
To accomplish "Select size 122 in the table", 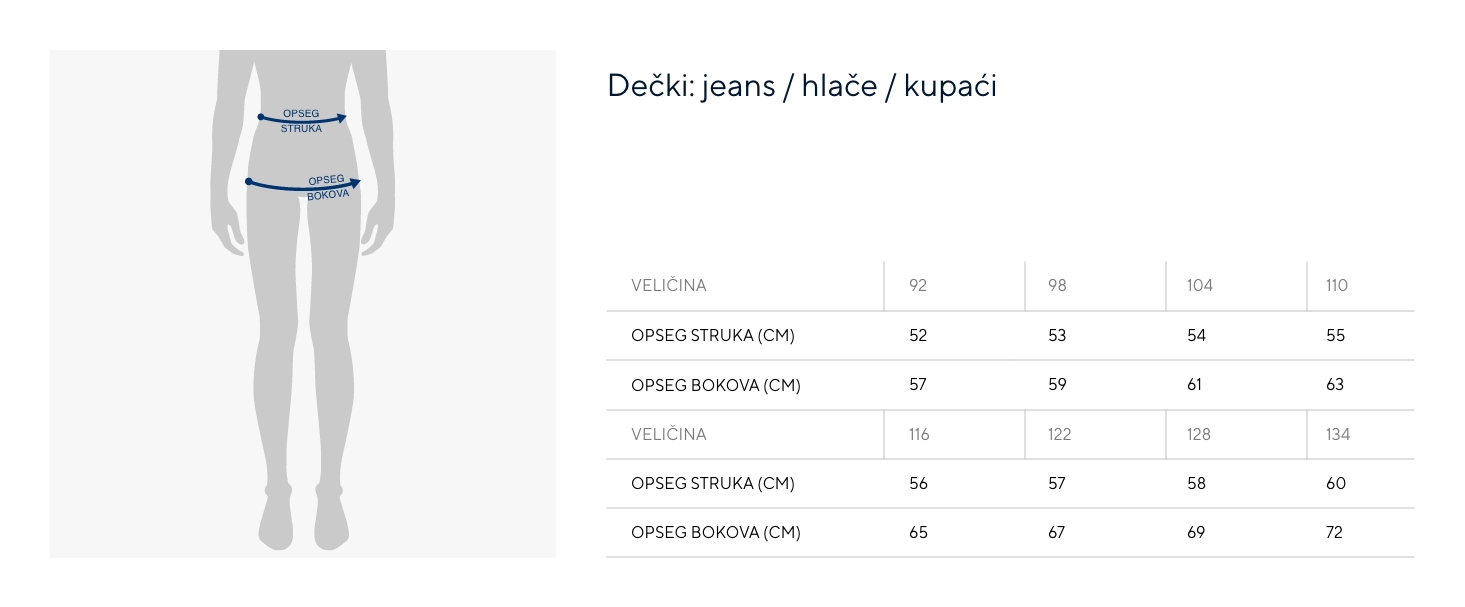I will [1059, 435].
